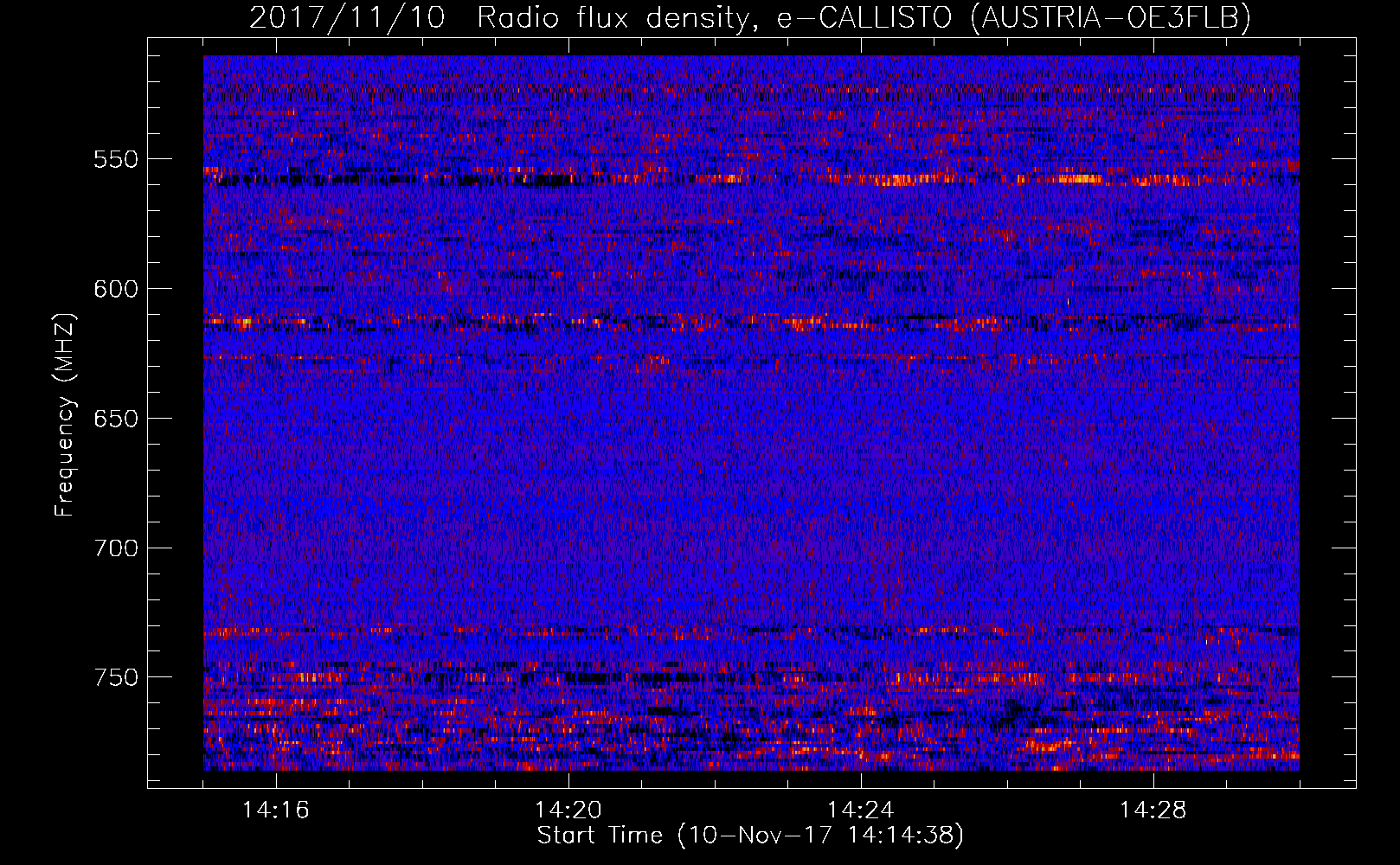
Task: Click the 700 frequency tick label
Action: tap(116, 548)
